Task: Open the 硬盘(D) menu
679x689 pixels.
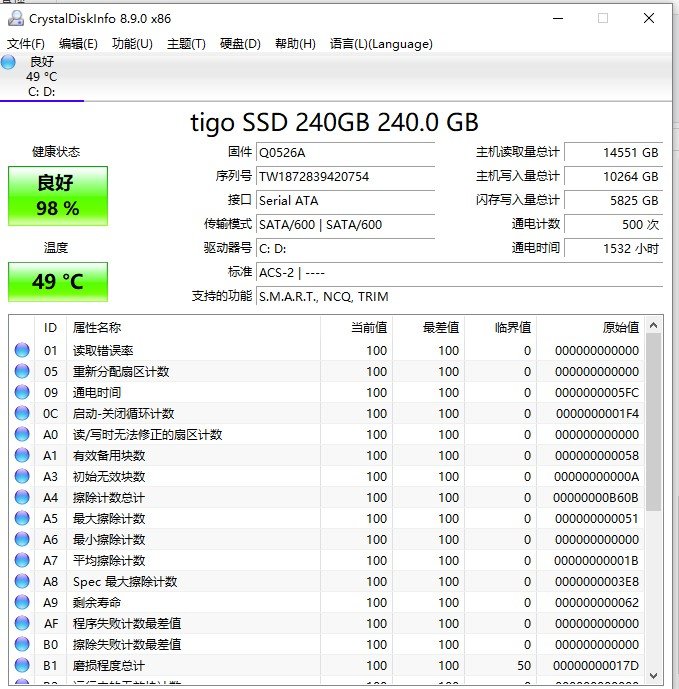Action: point(240,44)
